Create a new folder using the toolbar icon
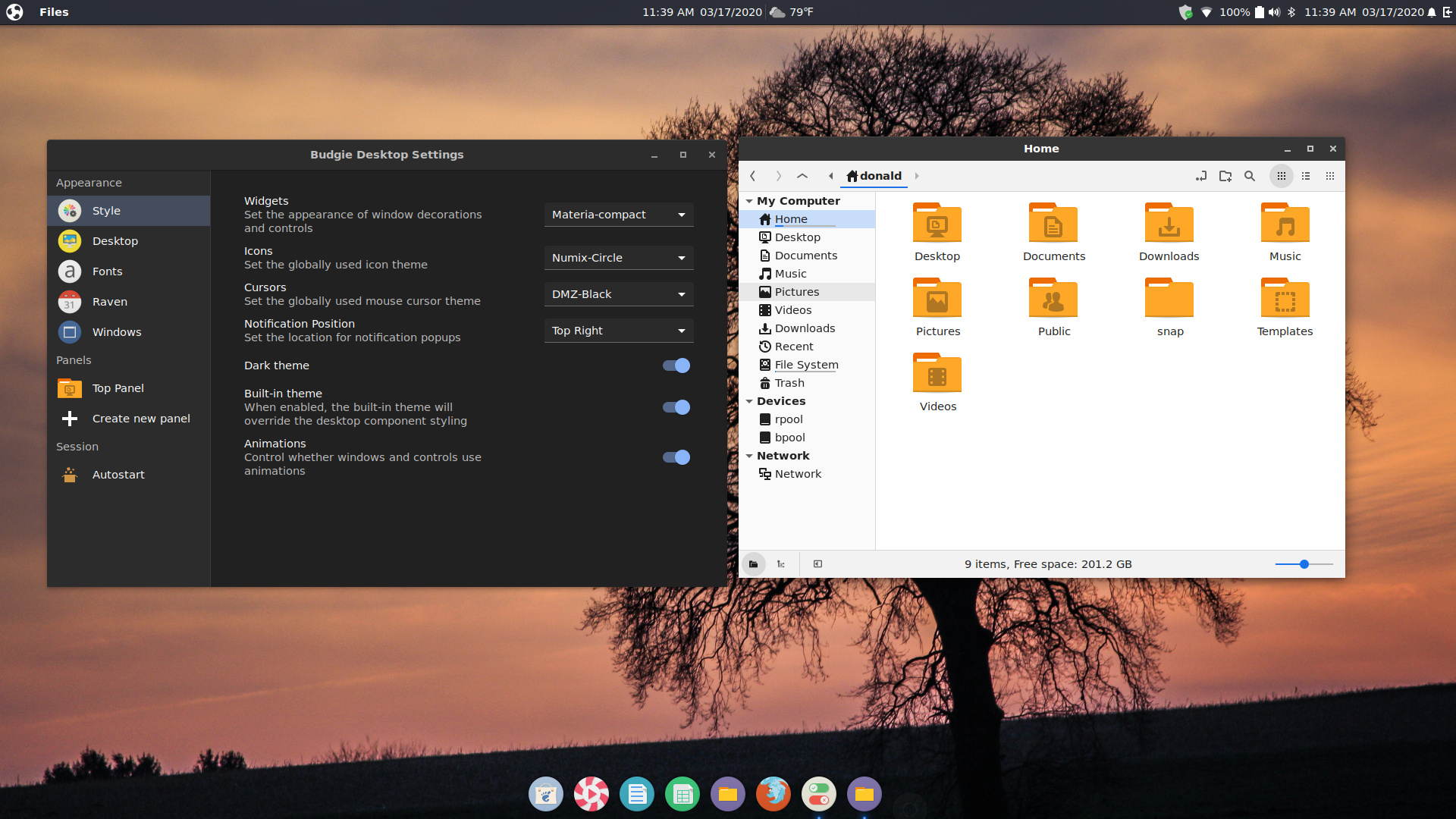This screenshot has height=819, width=1456. 1225,176
